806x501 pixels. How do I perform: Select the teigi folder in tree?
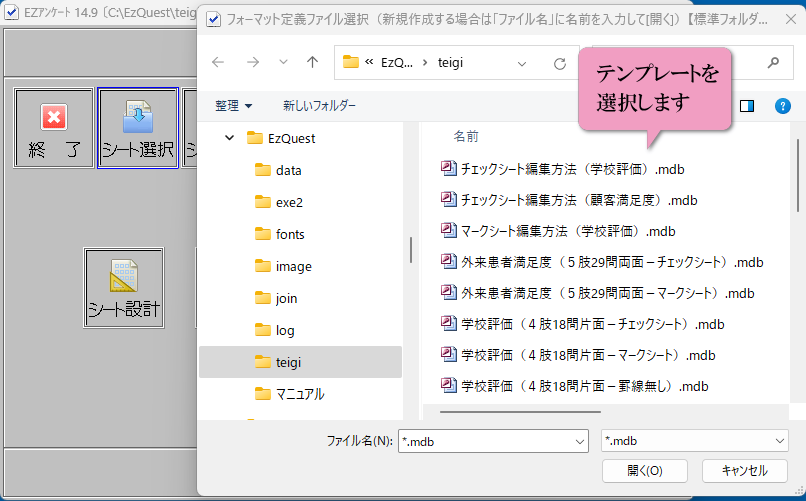tap(300, 362)
